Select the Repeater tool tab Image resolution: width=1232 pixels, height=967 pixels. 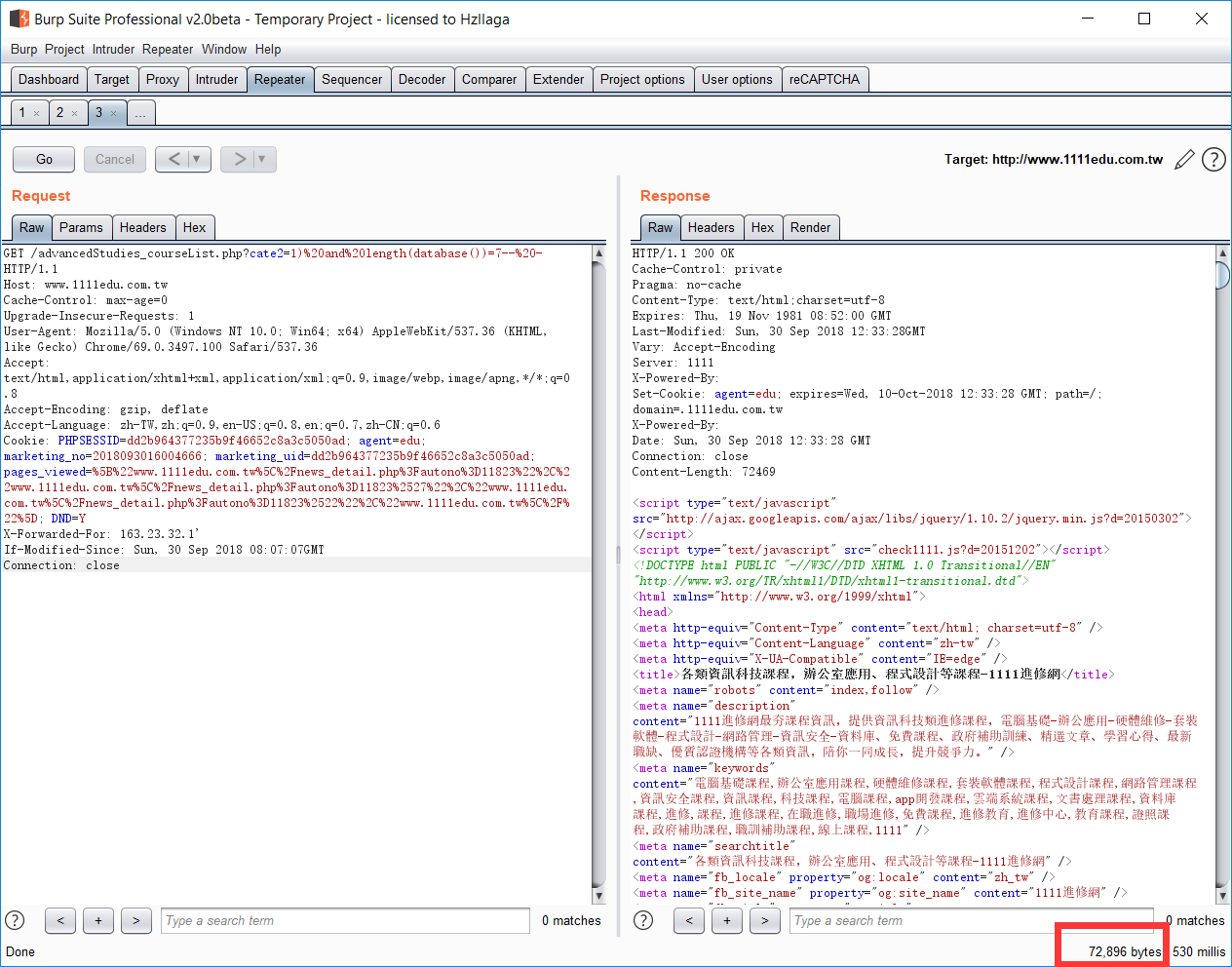pyautogui.click(x=280, y=79)
